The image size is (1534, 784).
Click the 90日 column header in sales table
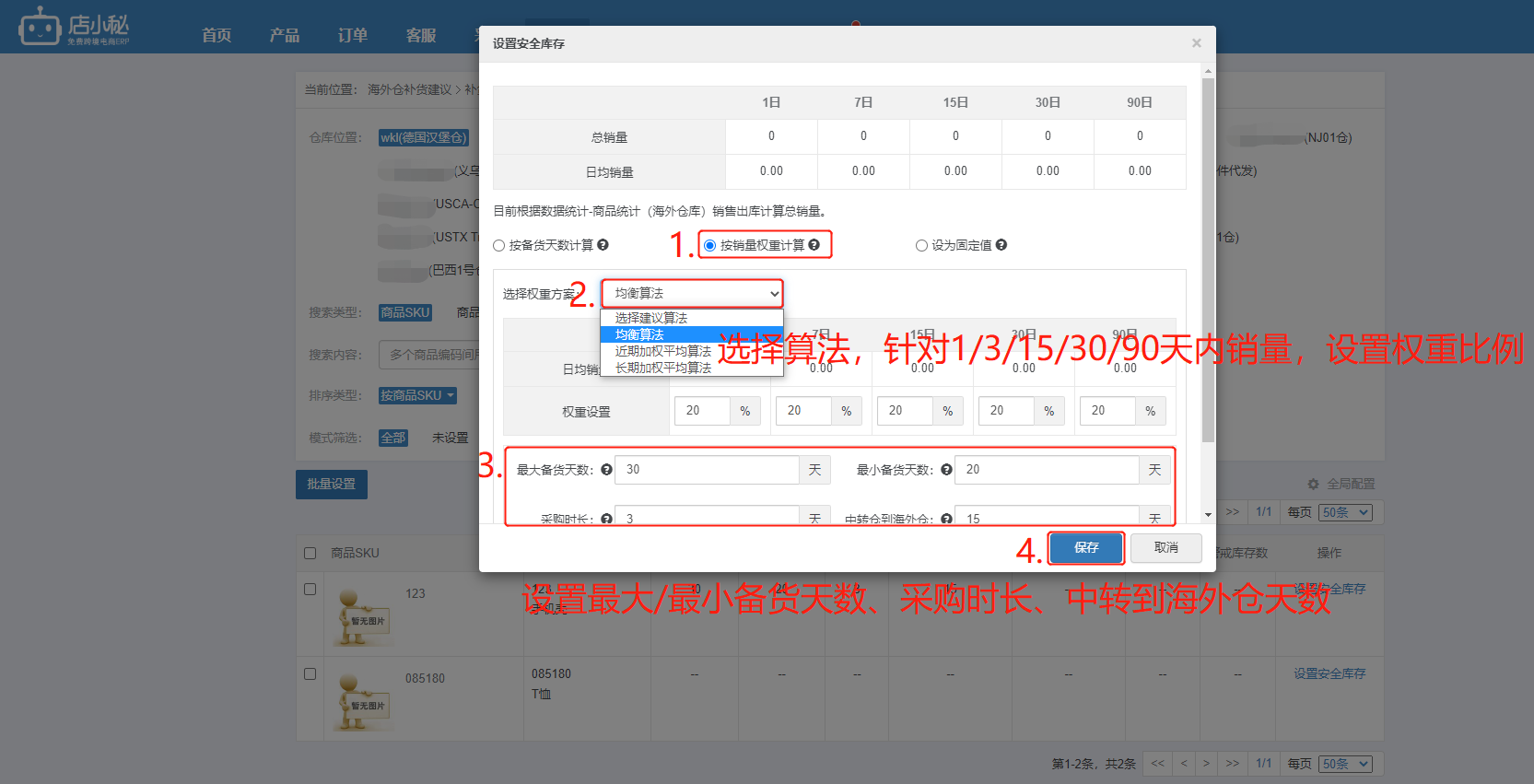click(x=1140, y=102)
